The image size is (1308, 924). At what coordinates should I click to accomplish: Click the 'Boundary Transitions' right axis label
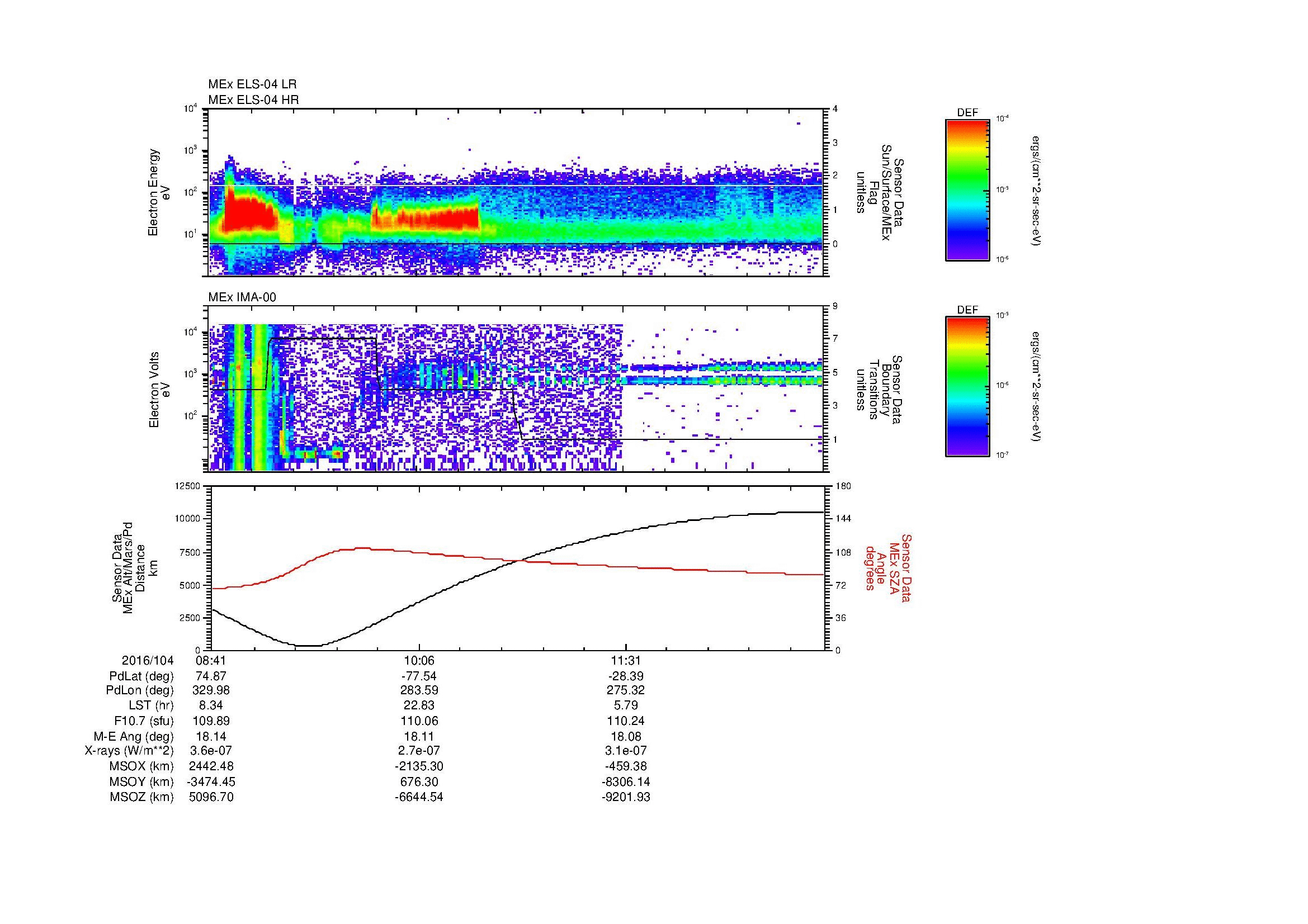tap(879, 390)
